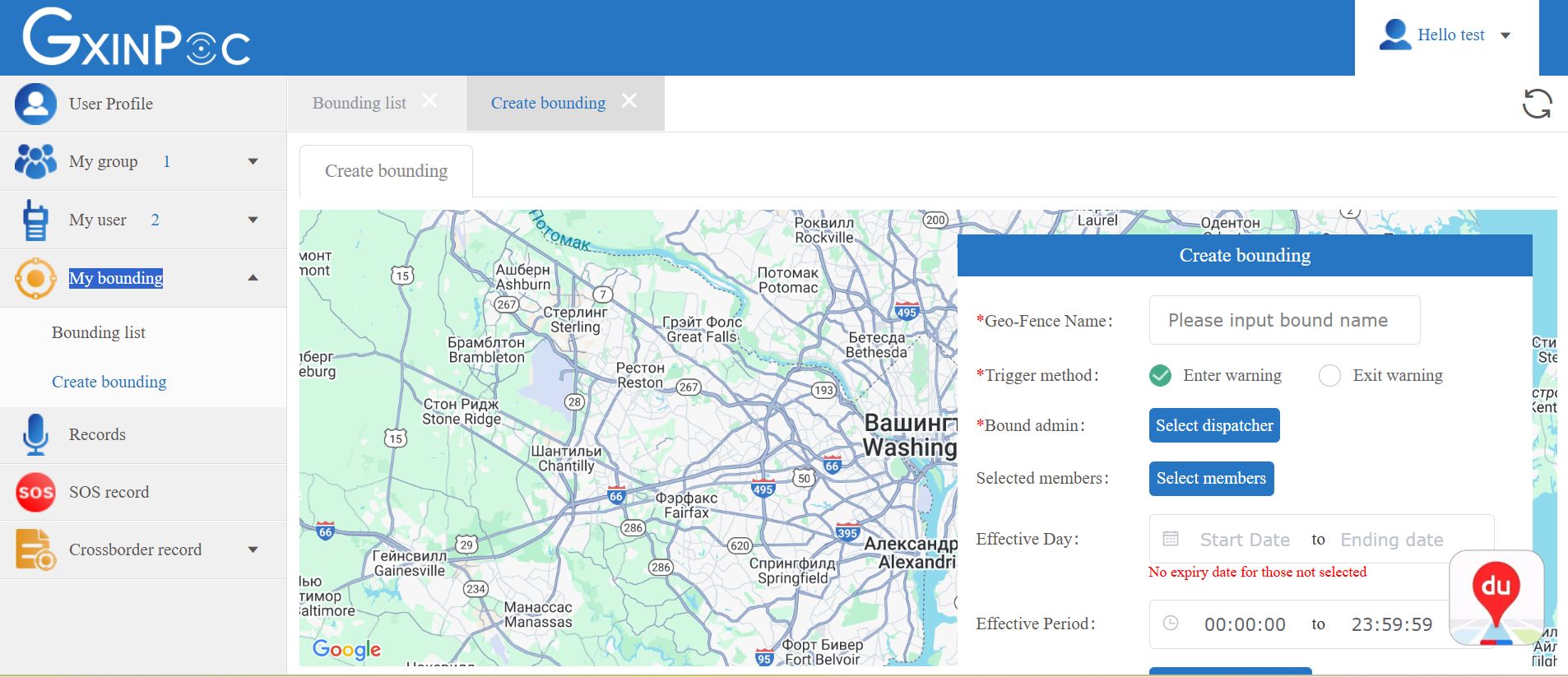Click the Create bounding panel header

1245,256
